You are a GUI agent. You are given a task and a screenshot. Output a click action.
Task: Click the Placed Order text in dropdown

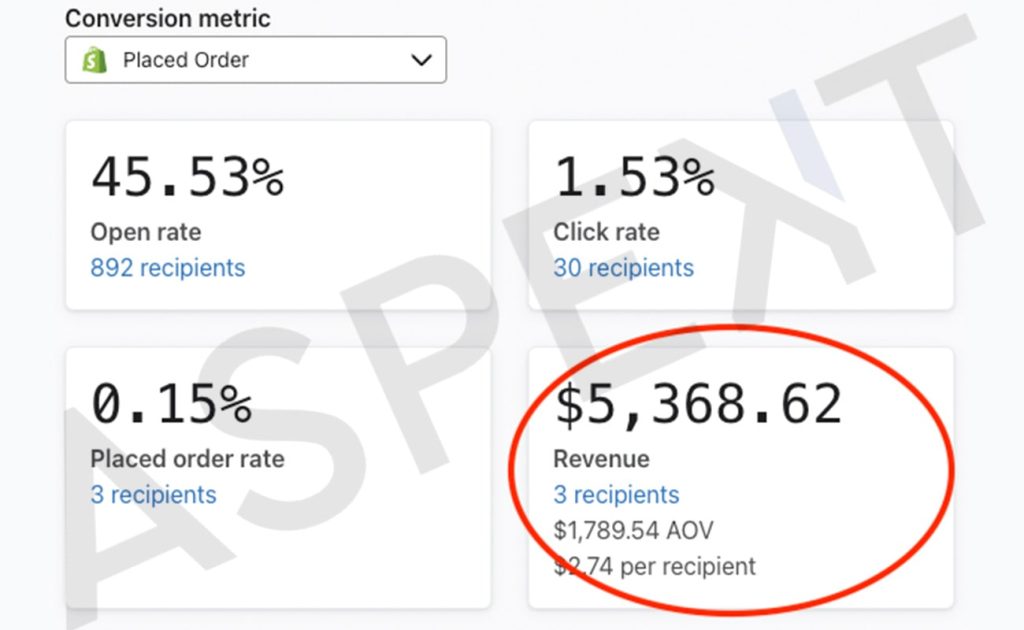[x=186, y=60]
